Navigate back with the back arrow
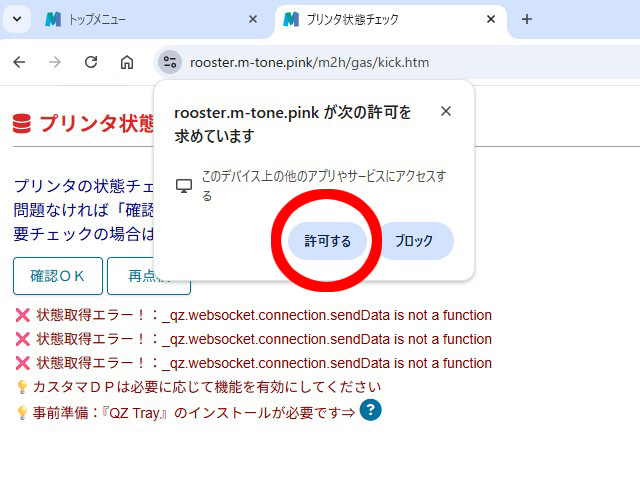 [19, 62]
